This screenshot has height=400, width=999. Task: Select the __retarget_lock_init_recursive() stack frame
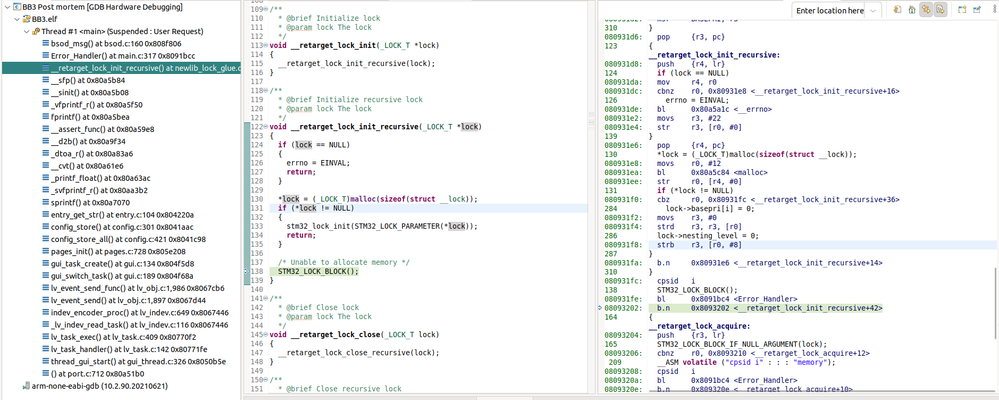point(121,68)
